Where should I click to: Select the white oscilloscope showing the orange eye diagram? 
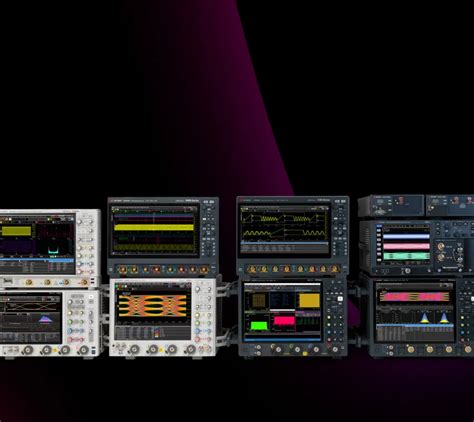pyautogui.click(x=163, y=317)
